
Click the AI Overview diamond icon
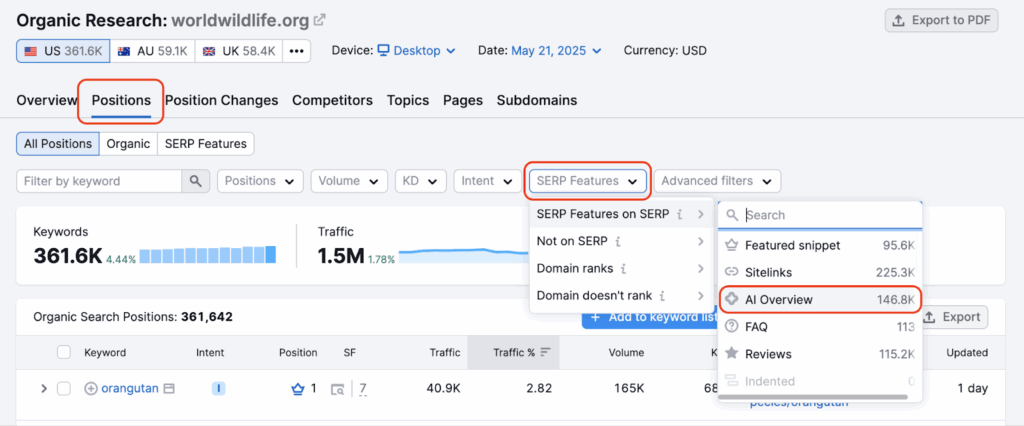[731, 299]
